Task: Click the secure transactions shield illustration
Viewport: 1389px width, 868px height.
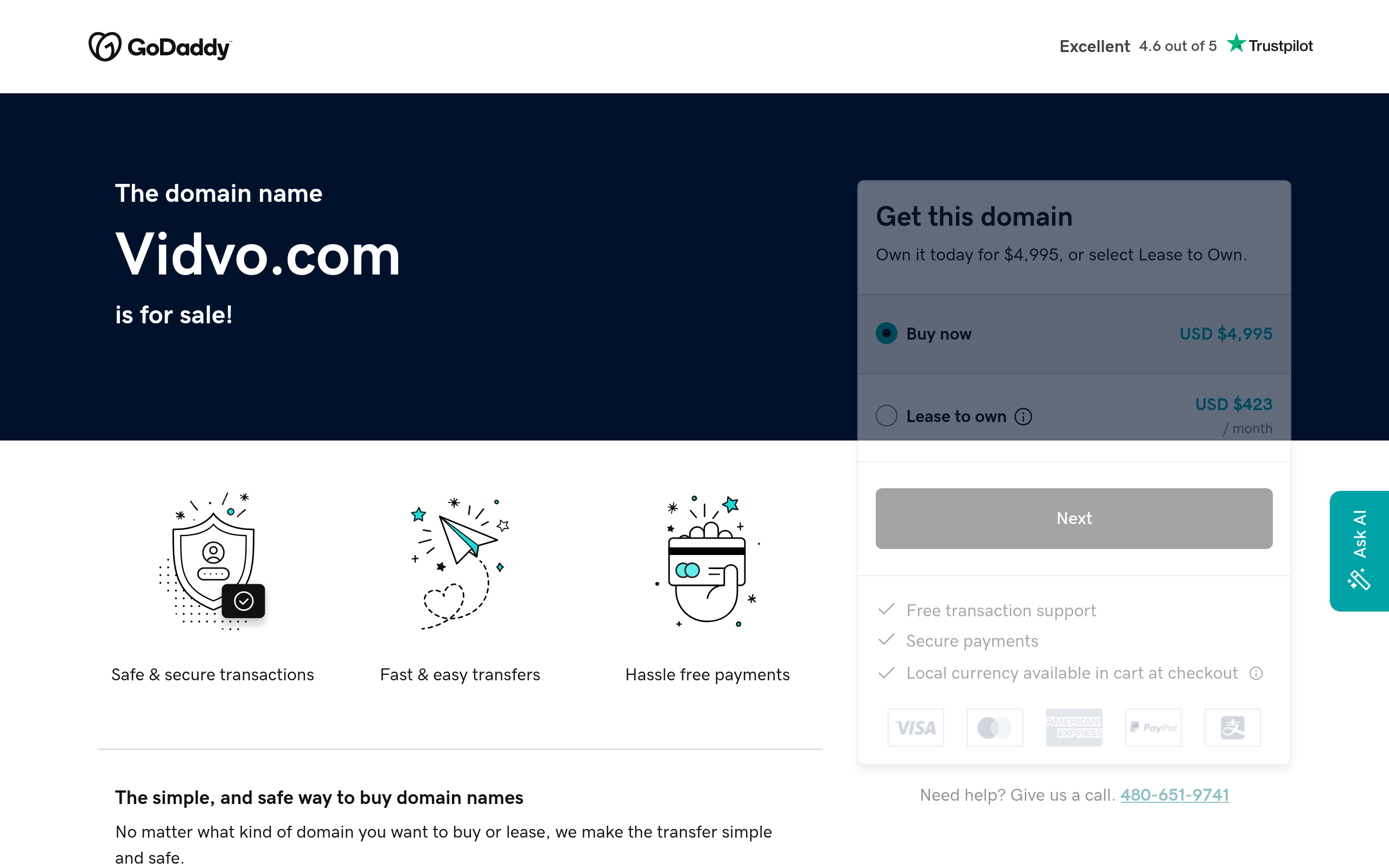Action: click(x=213, y=562)
